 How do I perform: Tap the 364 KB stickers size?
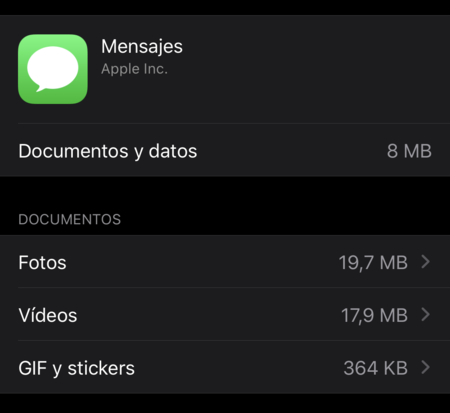click(x=375, y=368)
